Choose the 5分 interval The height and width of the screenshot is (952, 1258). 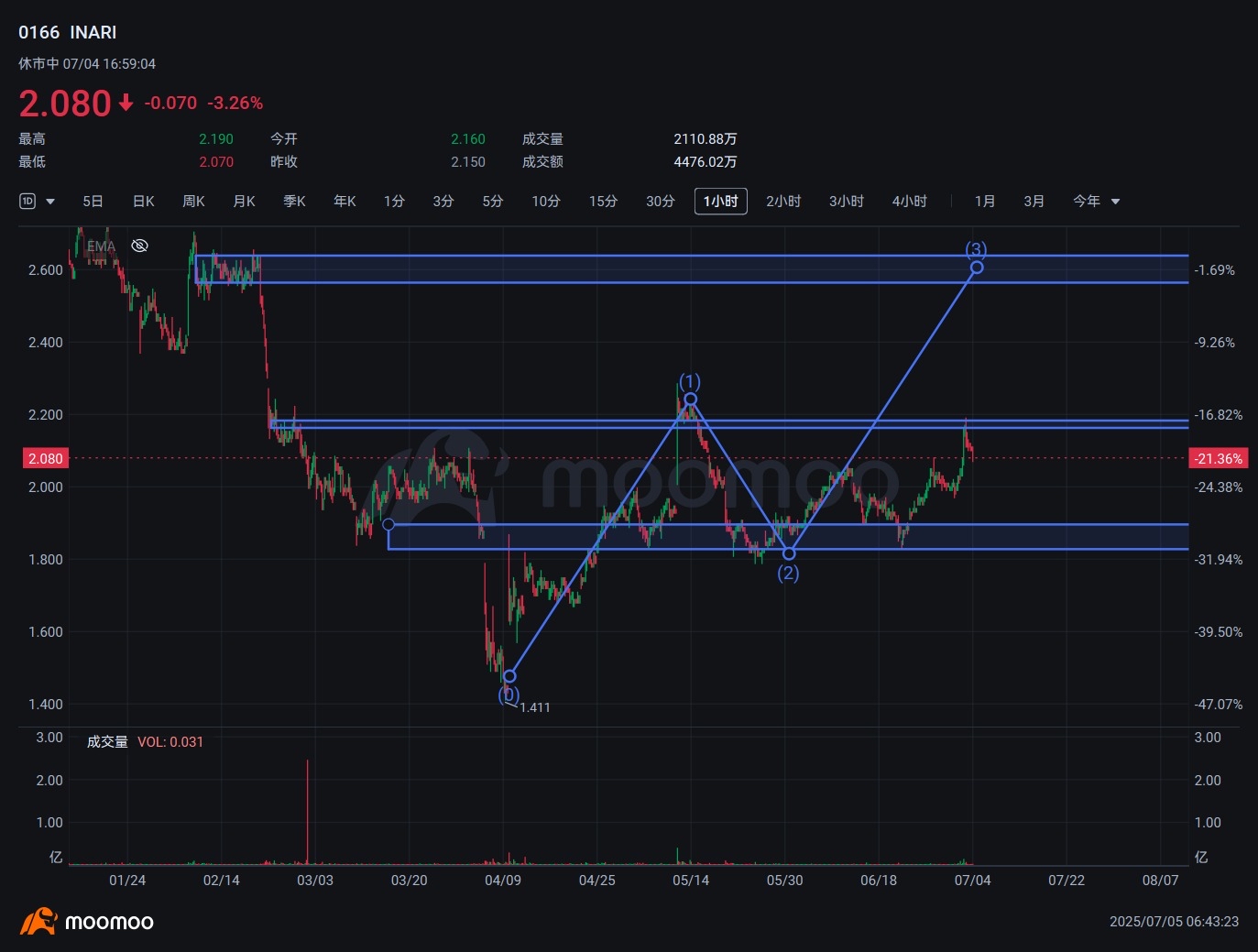pos(493,201)
